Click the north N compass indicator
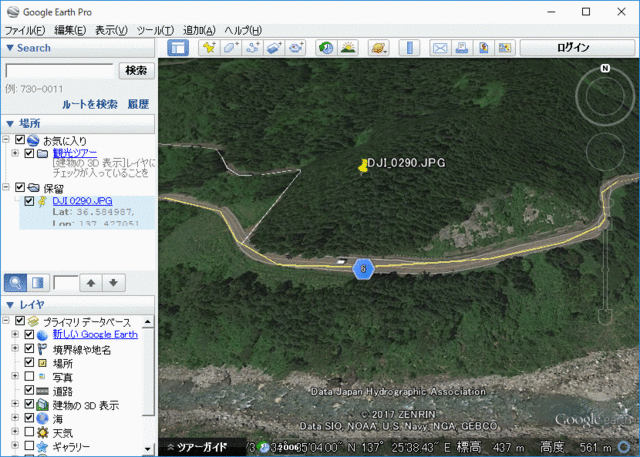This screenshot has width=640, height=457. 605,68
